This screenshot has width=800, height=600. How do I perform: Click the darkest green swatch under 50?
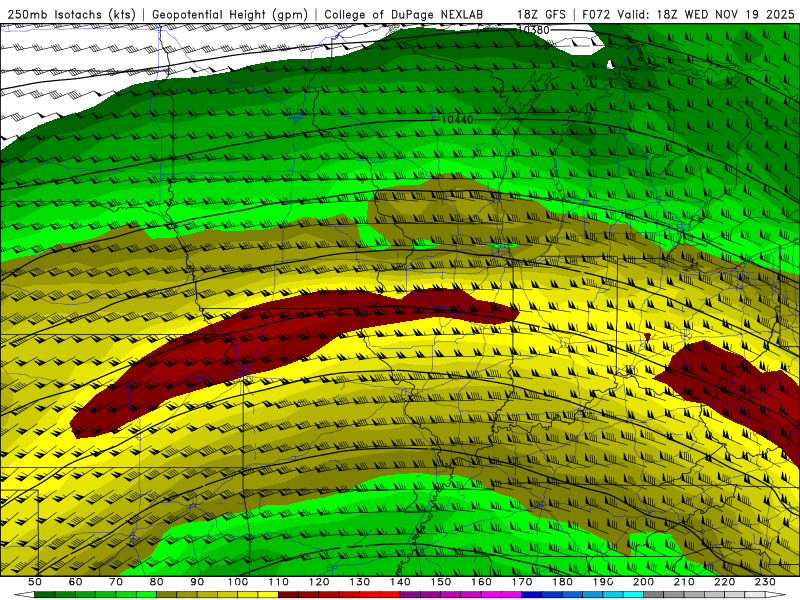[45, 595]
